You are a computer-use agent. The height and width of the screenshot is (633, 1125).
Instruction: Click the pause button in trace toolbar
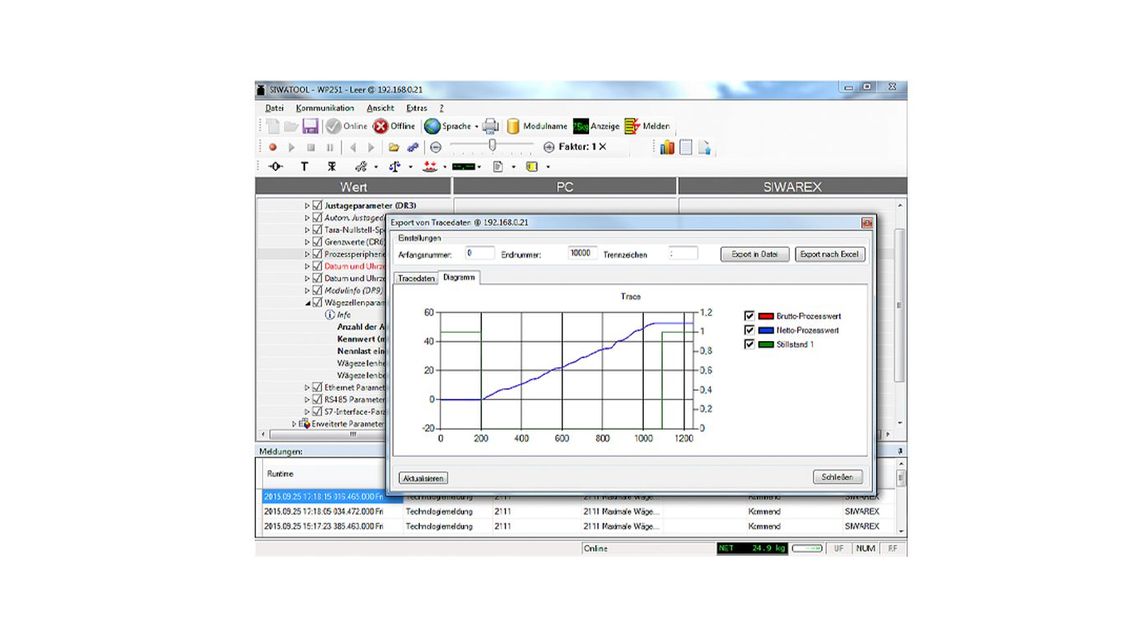[330, 147]
